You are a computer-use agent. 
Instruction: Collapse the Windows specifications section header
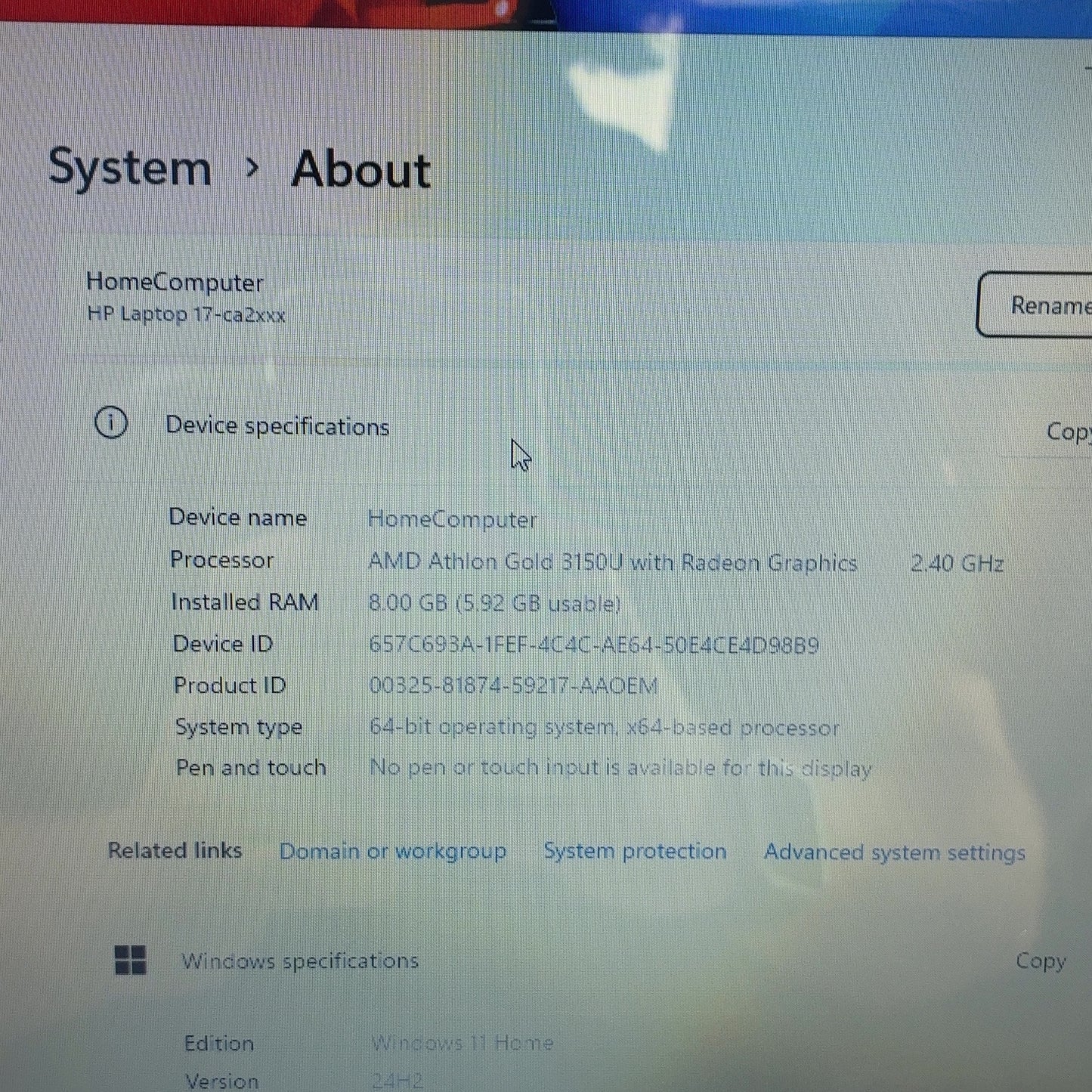tap(300, 961)
